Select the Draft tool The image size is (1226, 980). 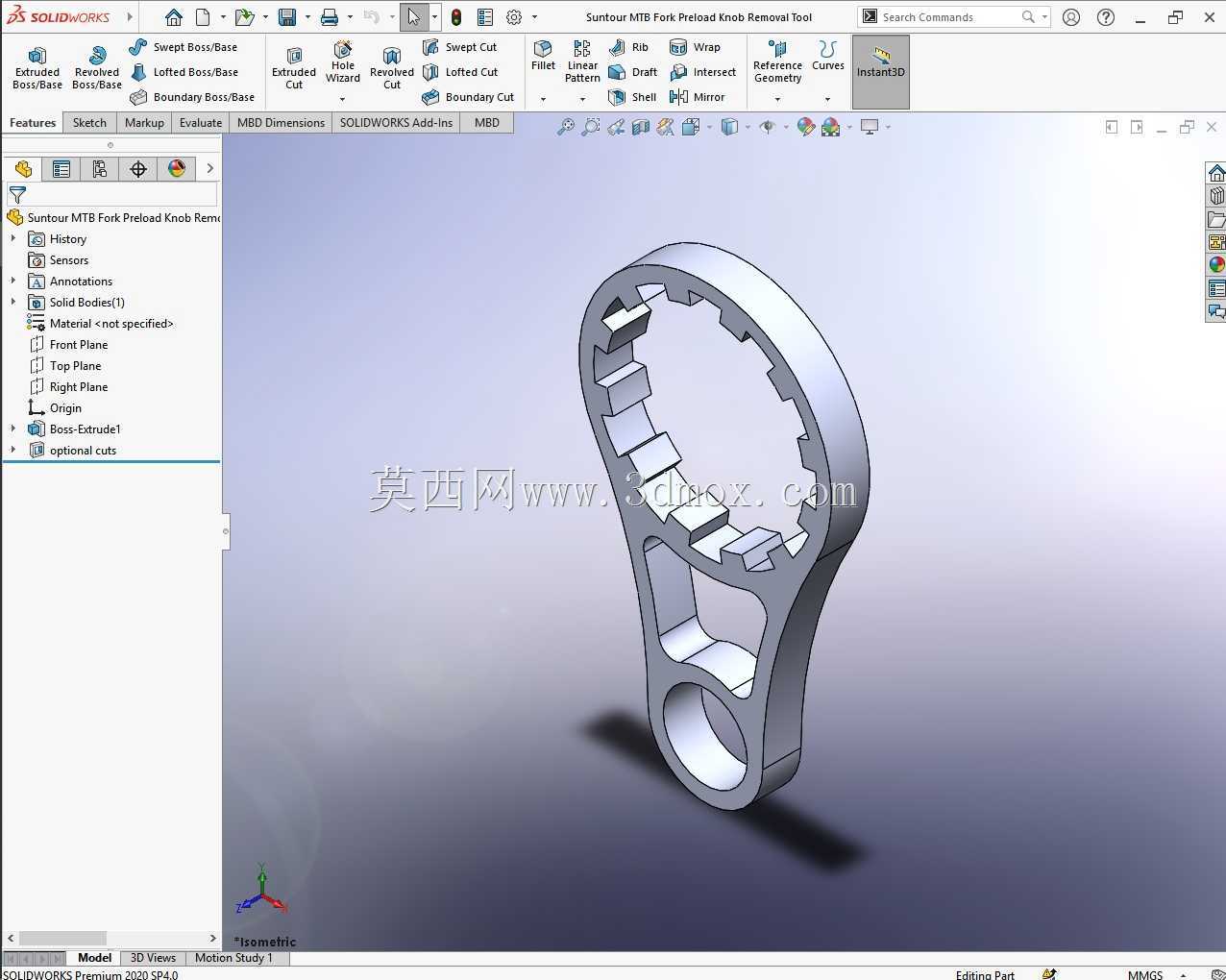click(632, 72)
